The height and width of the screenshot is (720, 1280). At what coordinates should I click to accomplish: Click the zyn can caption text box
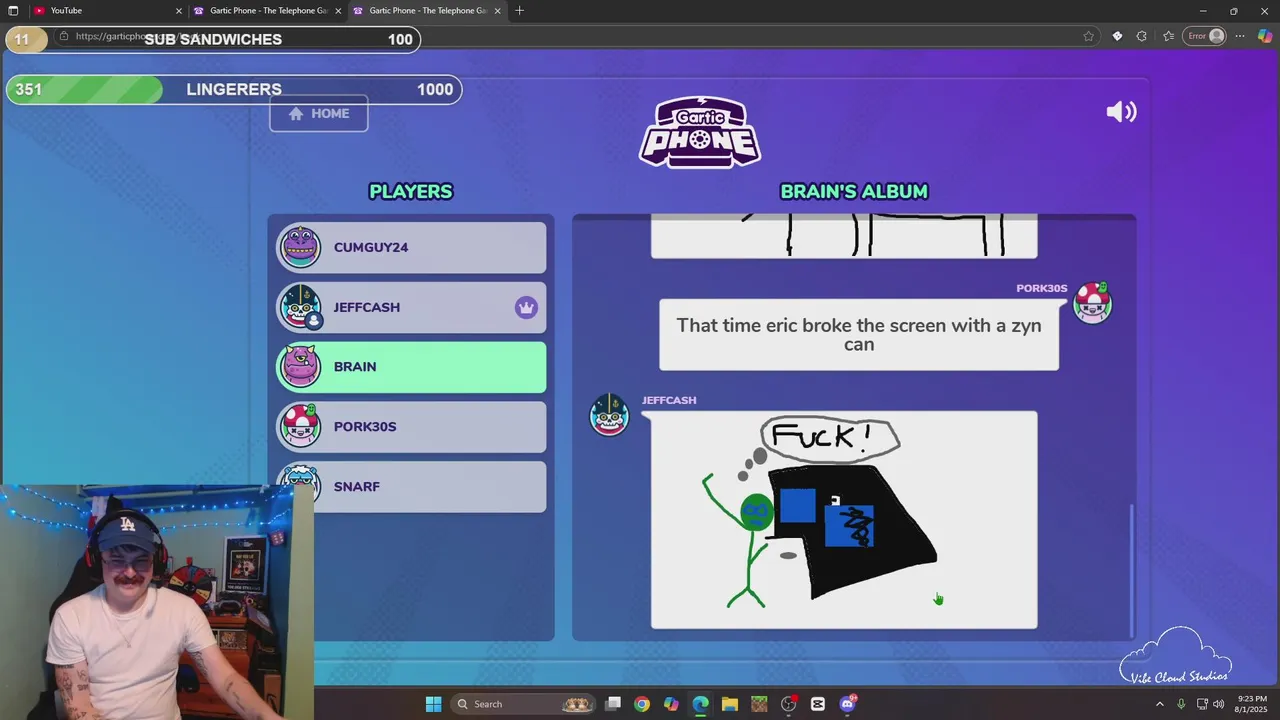[x=859, y=335]
